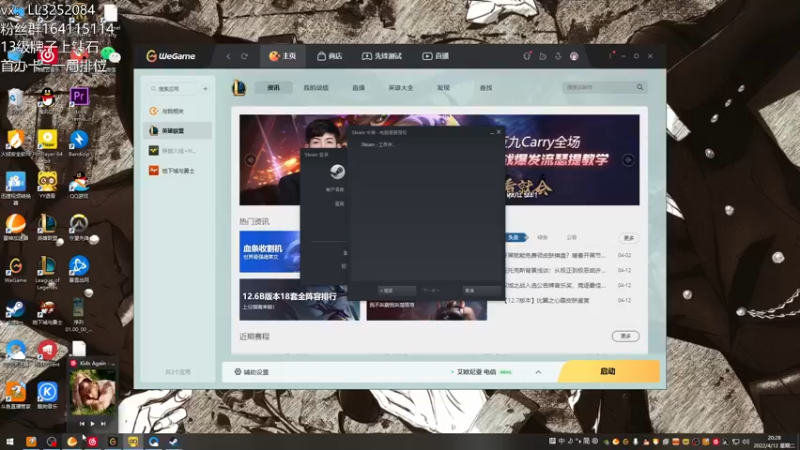The width and height of the screenshot is (800, 450).
Task: Open the 12.7版本 比翼之心 news item
Action: 547,301
